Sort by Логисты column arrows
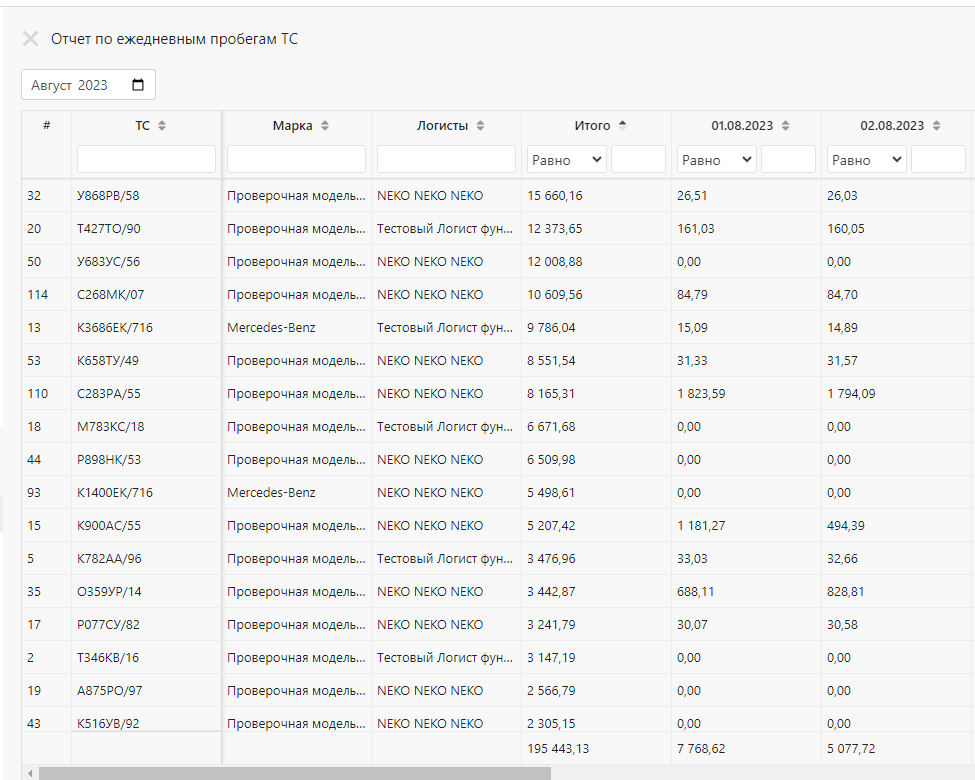 (x=480, y=126)
